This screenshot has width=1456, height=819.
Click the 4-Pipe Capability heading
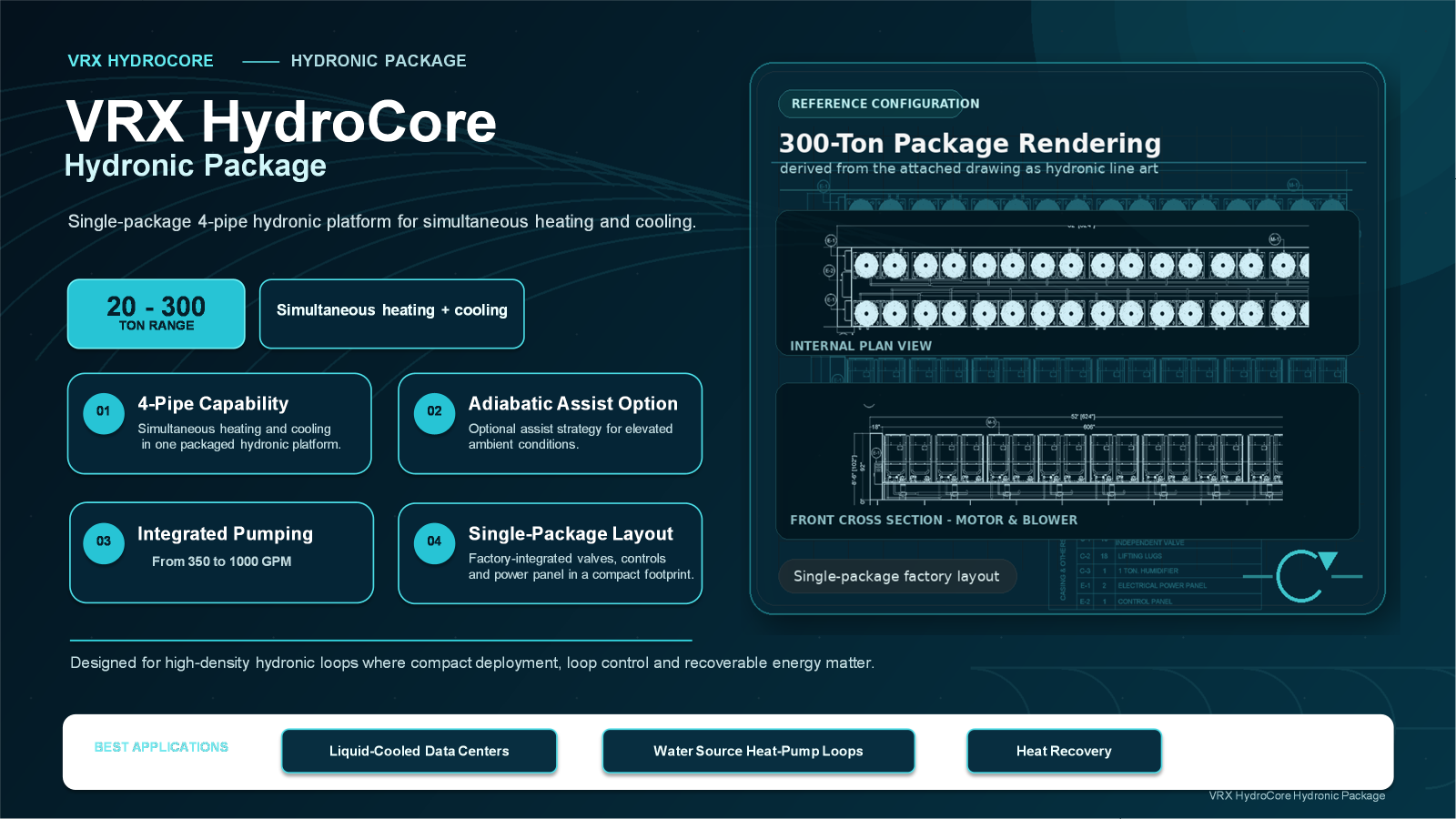coord(213,404)
